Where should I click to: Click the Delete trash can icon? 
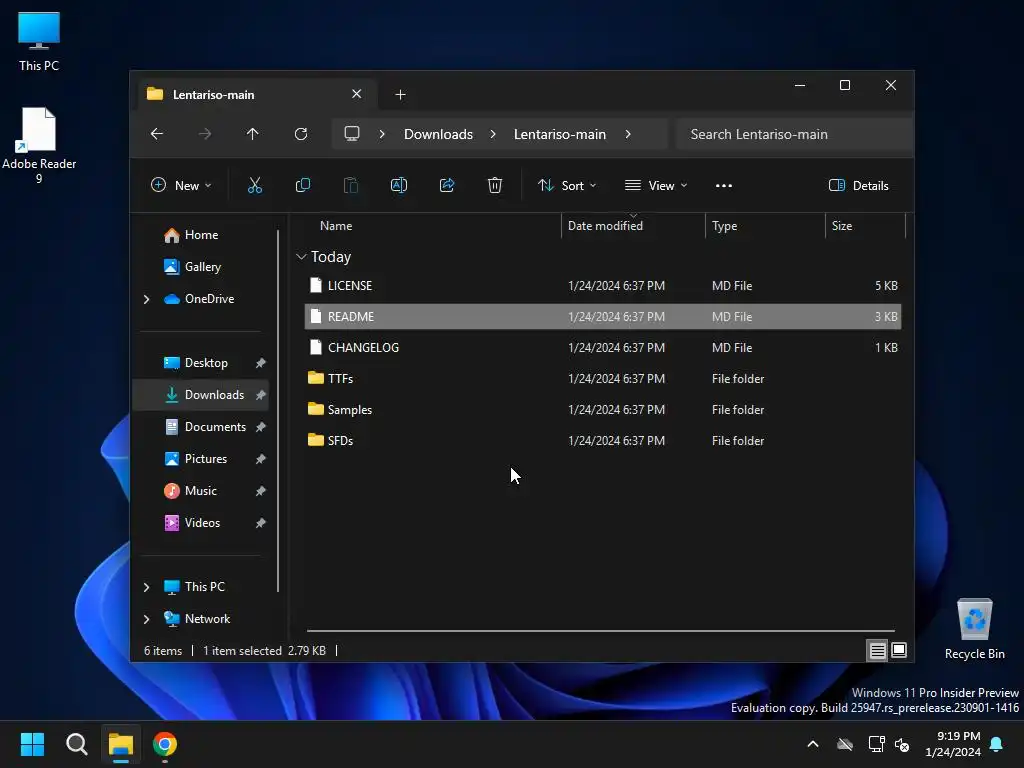[495, 185]
